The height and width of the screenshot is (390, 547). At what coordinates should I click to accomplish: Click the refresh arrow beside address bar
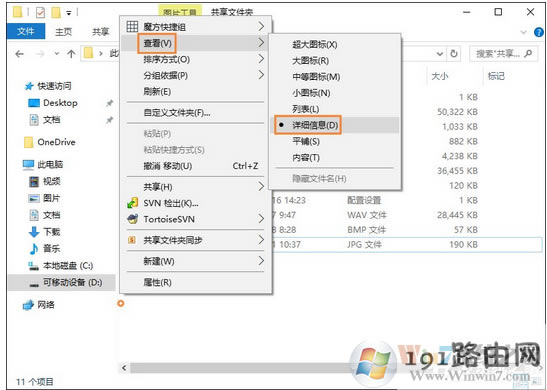tap(454, 54)
